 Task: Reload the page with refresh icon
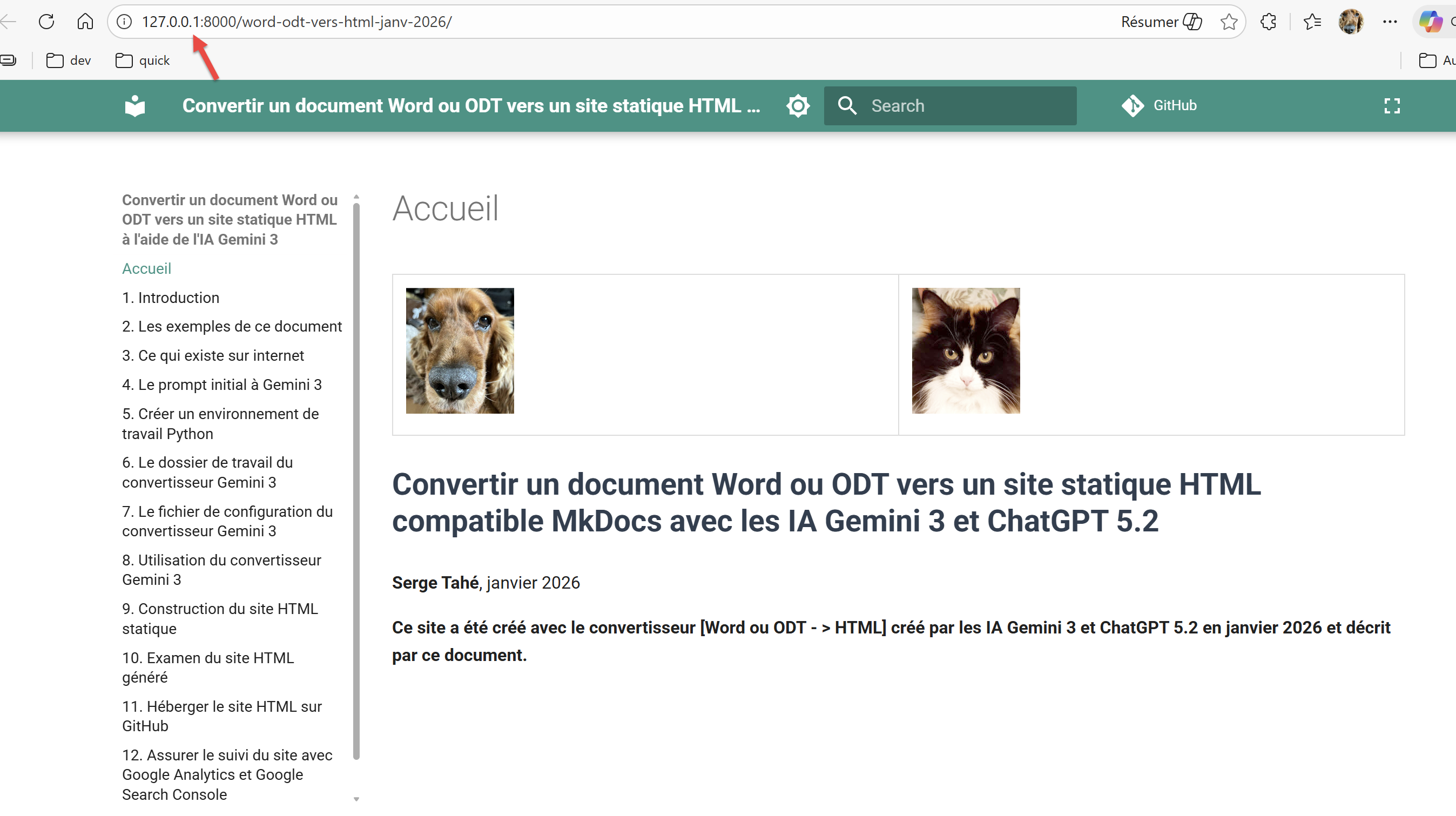(46, 22)
